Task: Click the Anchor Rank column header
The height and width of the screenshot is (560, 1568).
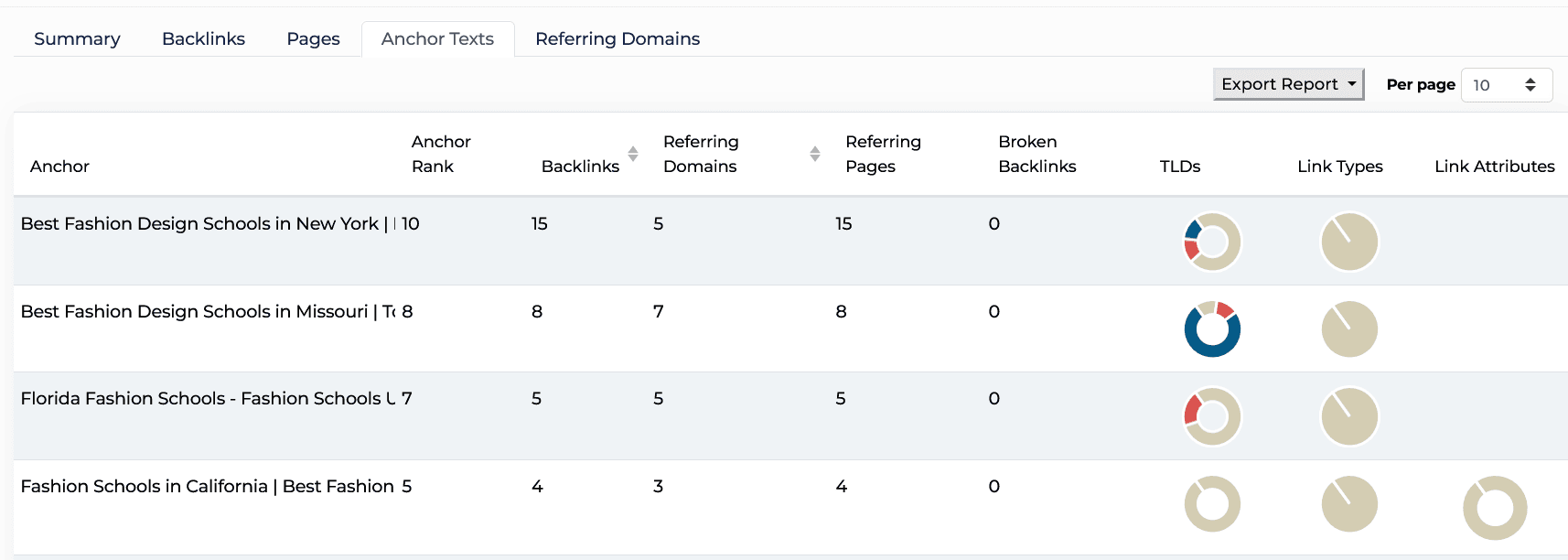Action: click(x=441, y=154)
